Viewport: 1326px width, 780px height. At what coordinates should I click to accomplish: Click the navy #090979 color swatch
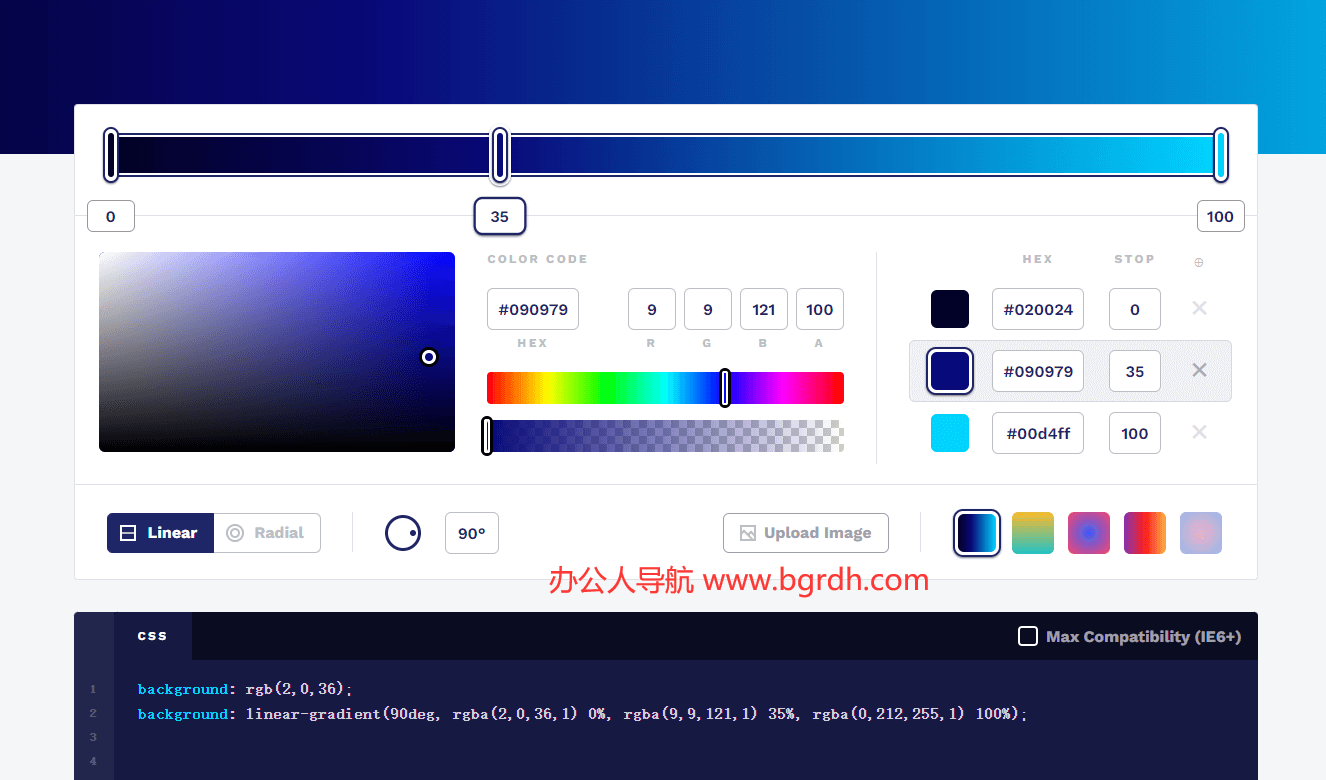click(950, 371)
